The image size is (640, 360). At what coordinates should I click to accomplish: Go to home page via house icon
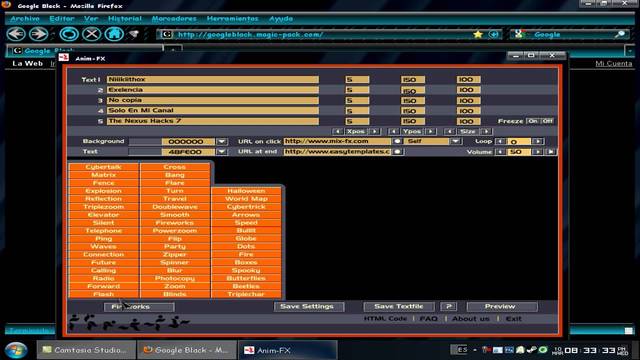(x=114, y=34)
